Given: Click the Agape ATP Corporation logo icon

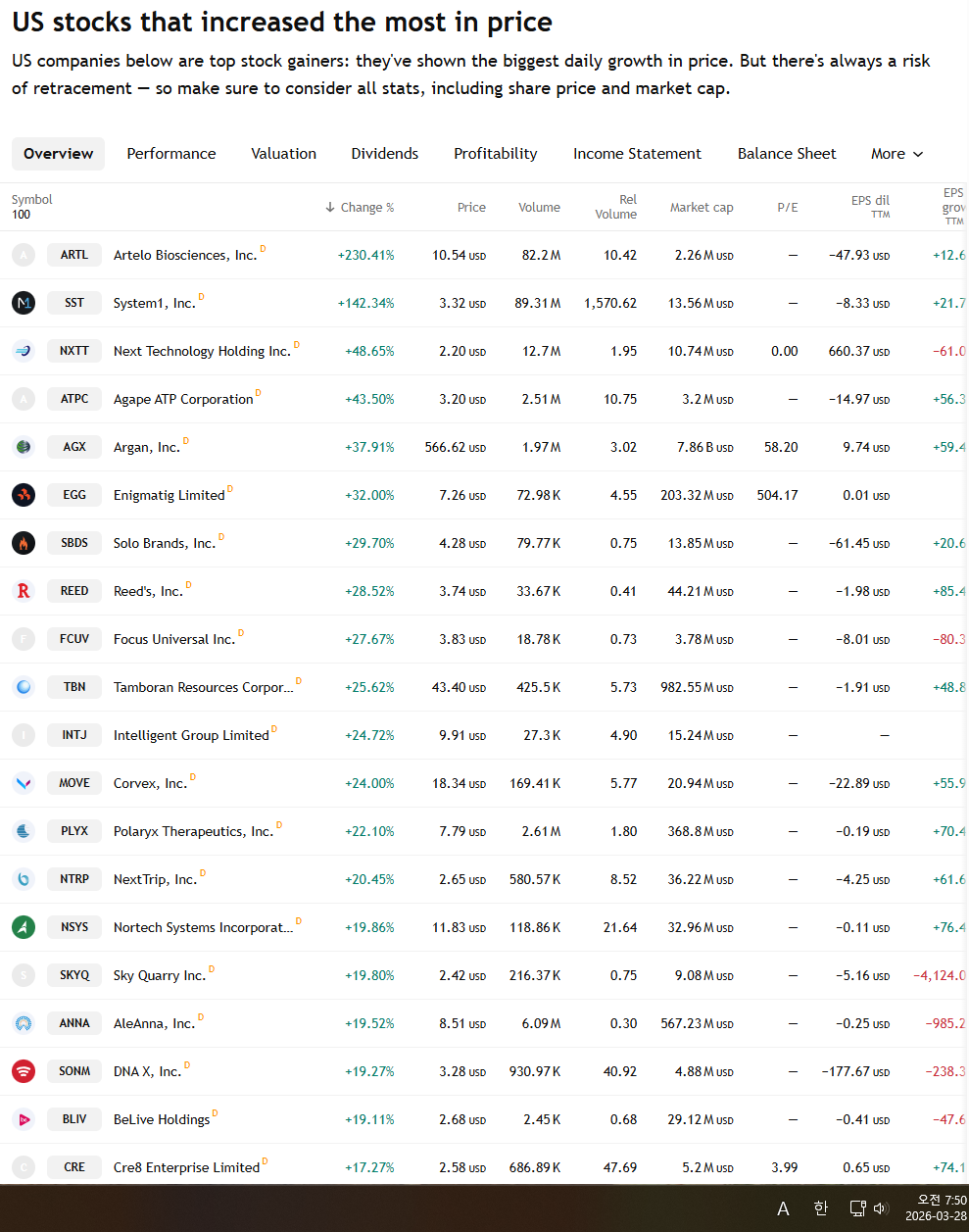Looking at the screenshot, I should tap(24, 399).
